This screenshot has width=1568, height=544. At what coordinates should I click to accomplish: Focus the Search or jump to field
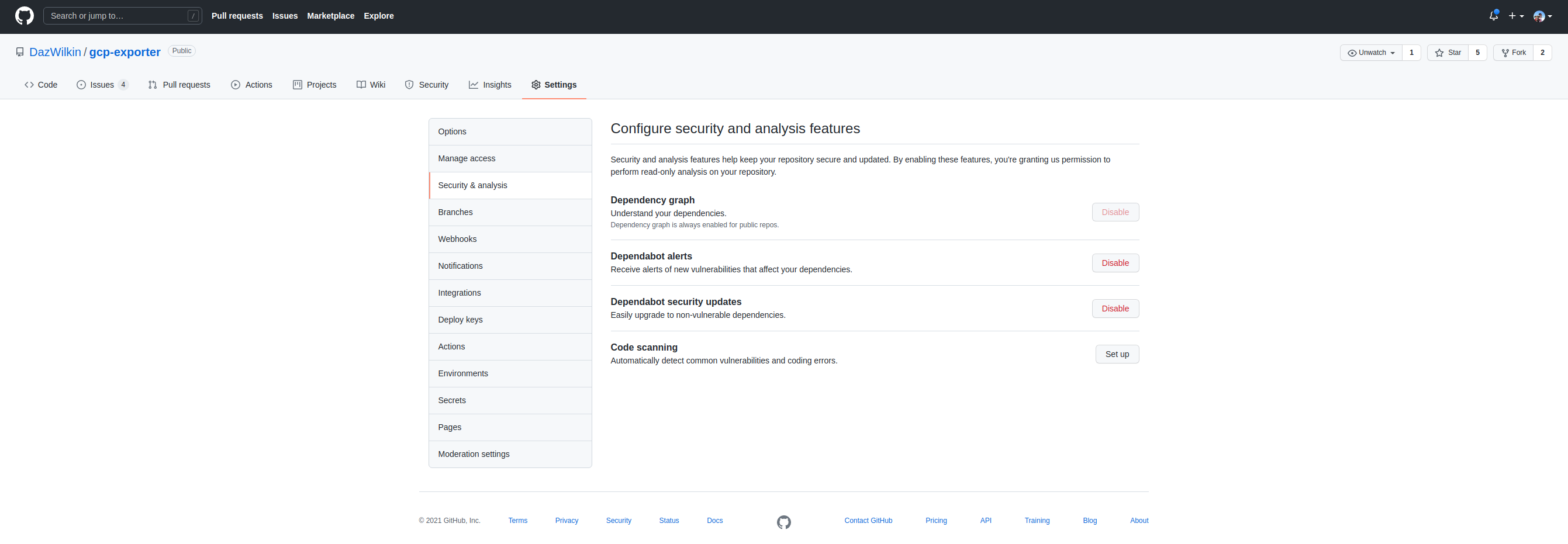click(x=122, y=16)
